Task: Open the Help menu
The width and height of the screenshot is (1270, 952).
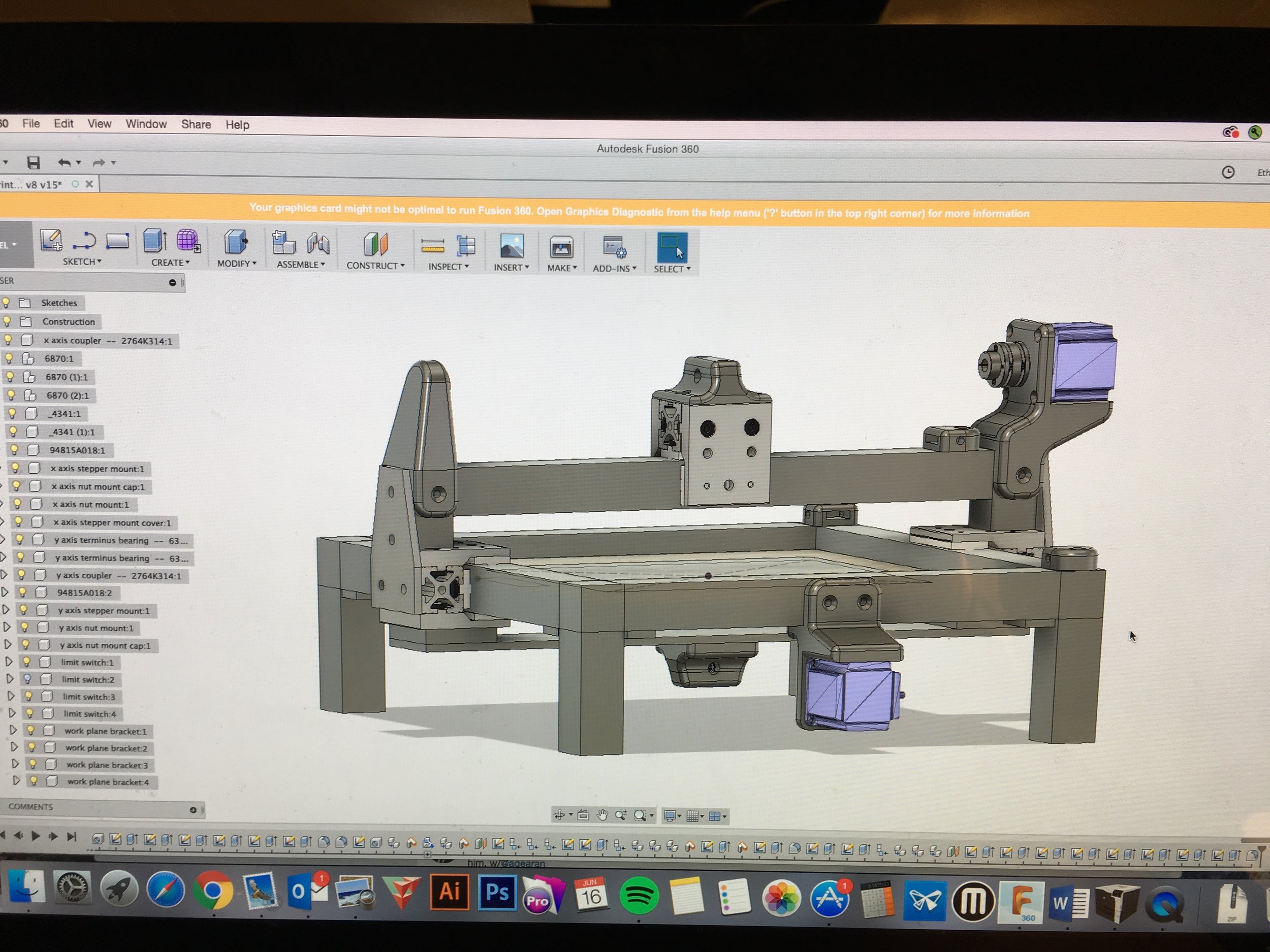Action: [237, 124]
